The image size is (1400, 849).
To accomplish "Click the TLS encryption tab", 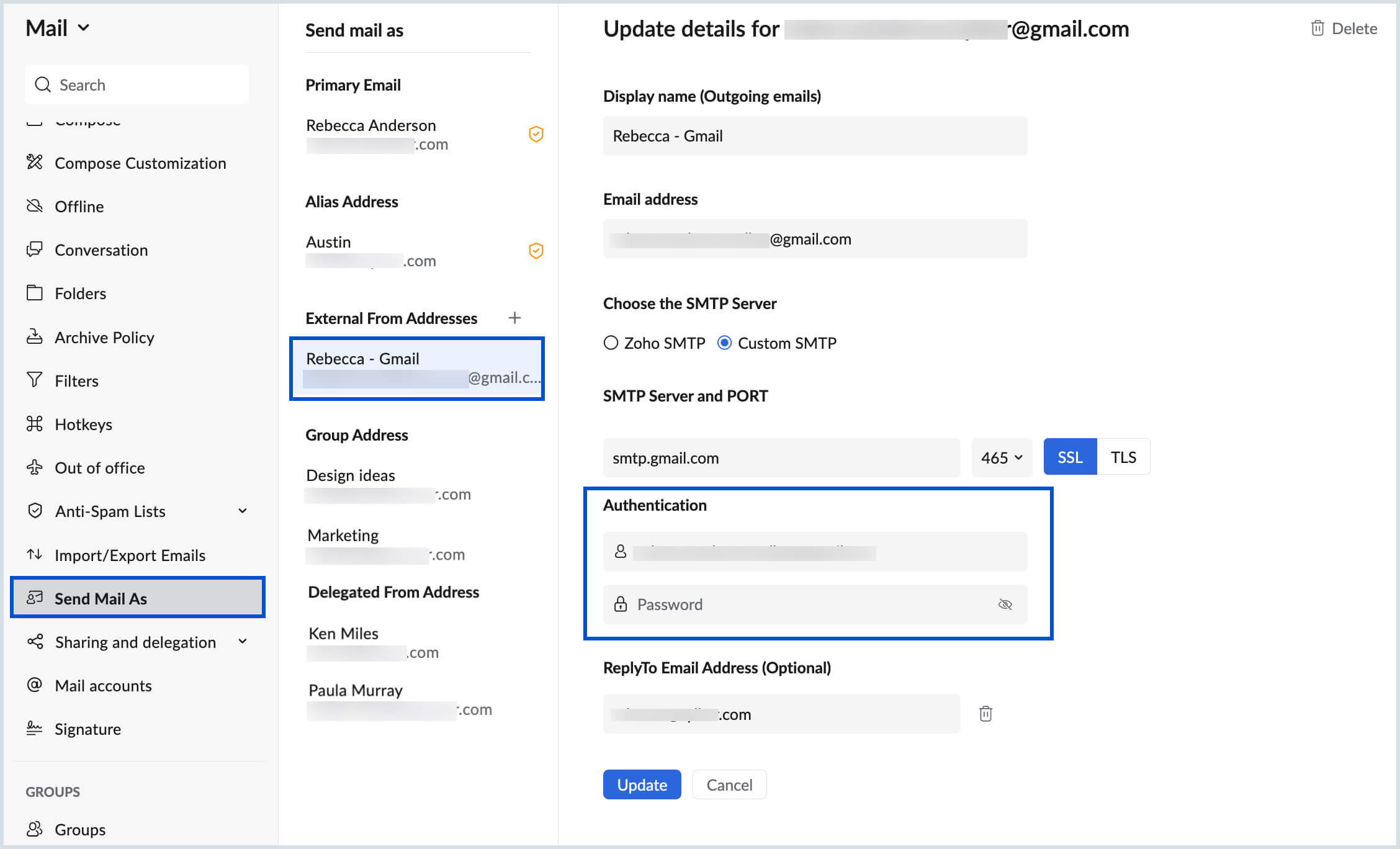I will click(x=1123, y=457).
